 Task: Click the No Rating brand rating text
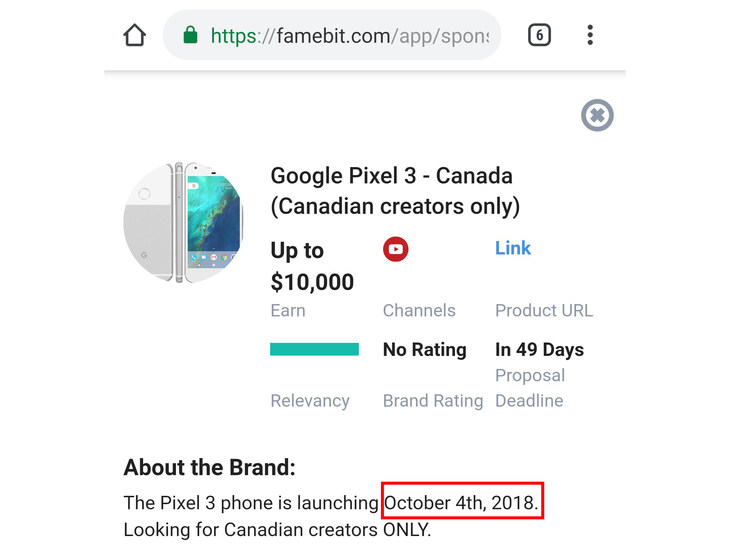point(425,349)
